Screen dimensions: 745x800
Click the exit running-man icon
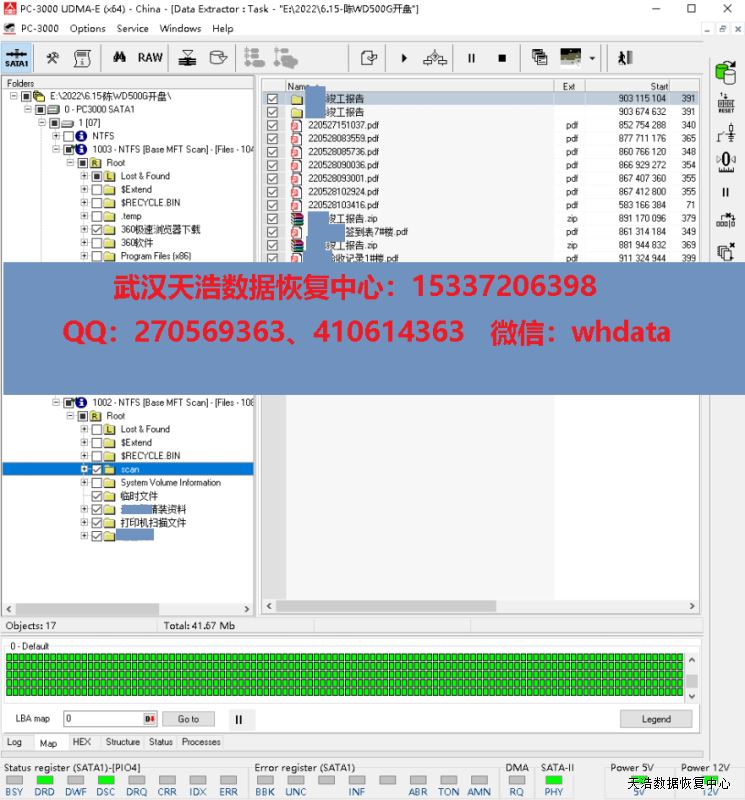[x=625, y=58]
